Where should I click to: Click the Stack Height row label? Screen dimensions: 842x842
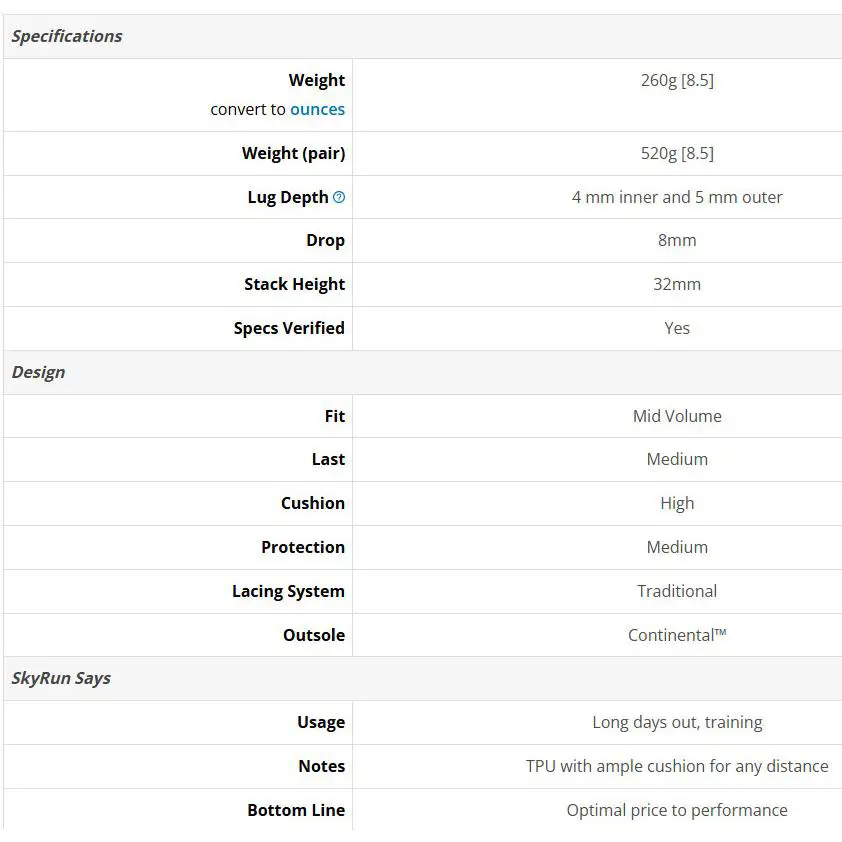pyautogui.click(x=294, y=284)
